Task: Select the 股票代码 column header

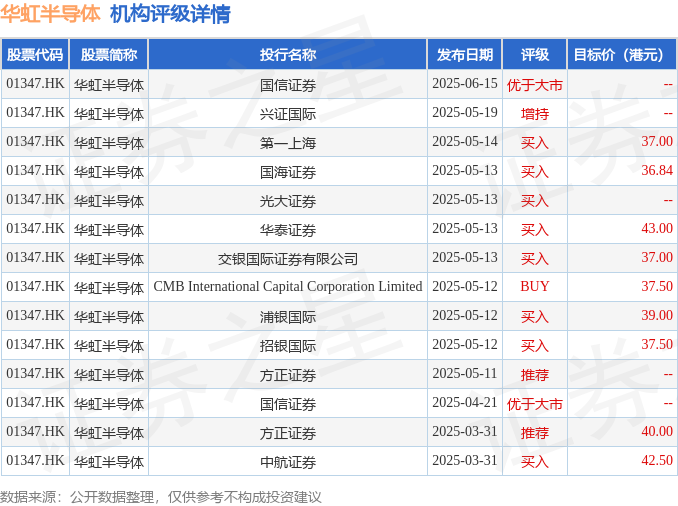Action: pyautogui.click(x=35, y=54)
